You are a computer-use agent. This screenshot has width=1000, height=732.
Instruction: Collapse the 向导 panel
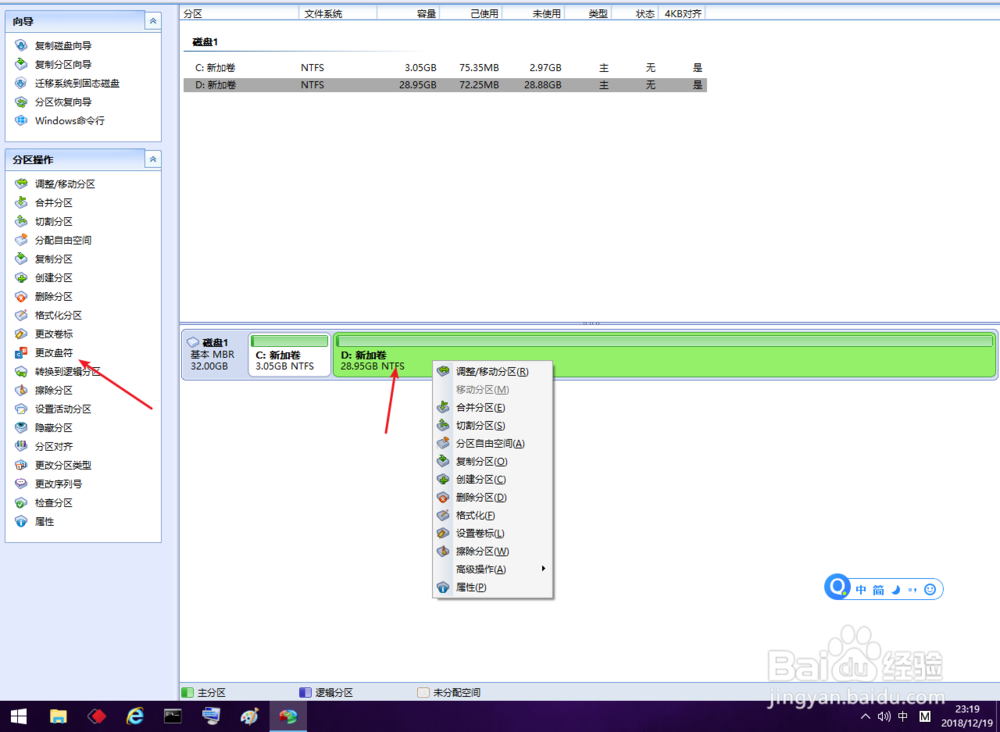[x=152, y=21]
